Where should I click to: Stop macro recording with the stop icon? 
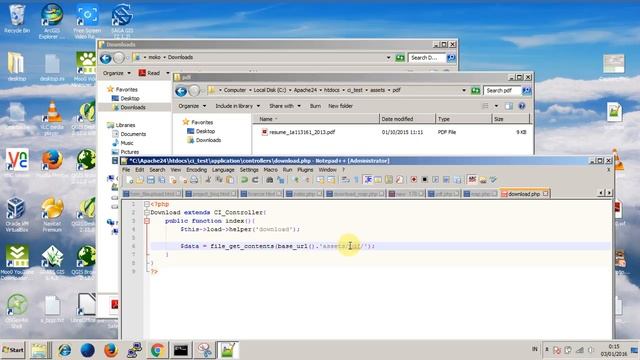(424, 180)
